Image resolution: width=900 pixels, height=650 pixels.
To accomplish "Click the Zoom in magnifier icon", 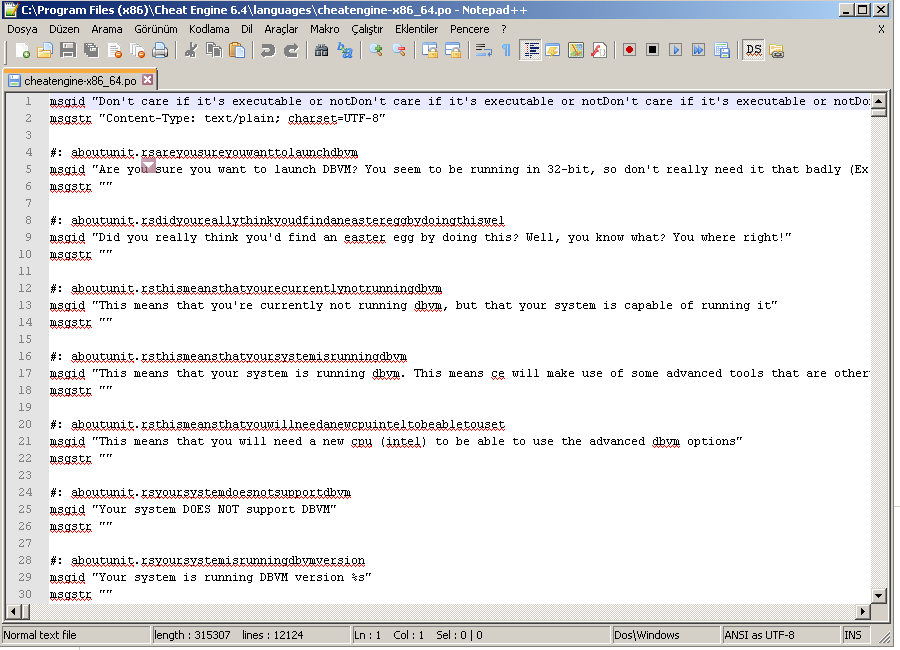I will coord(376,50).
